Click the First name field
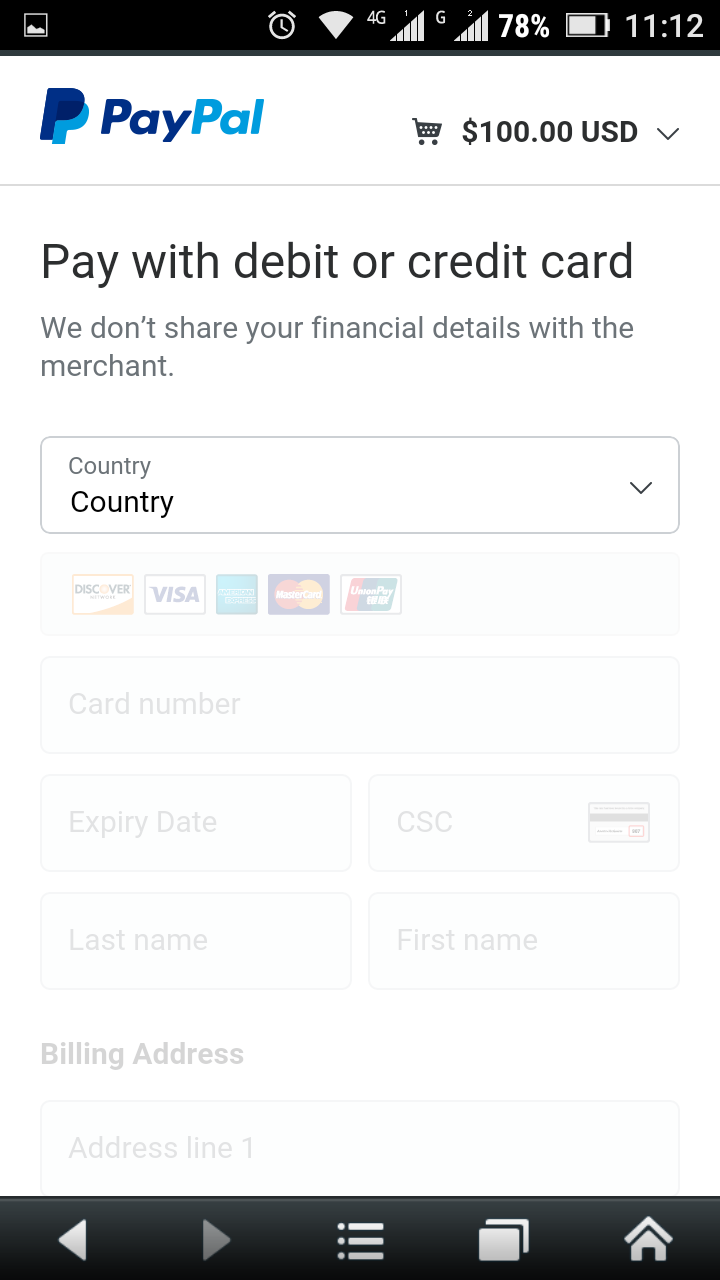720x1280 pixels. [x=524, y=940]
